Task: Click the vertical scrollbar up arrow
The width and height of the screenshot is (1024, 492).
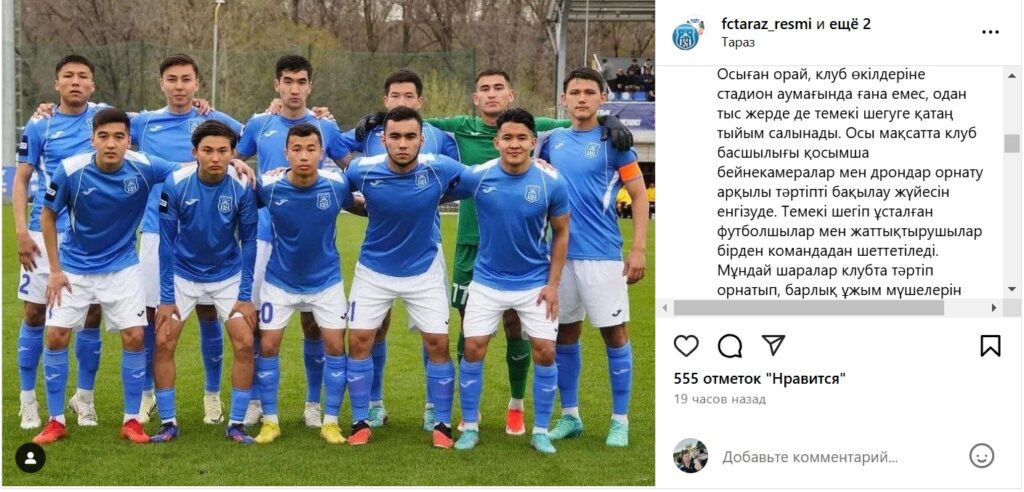Action: point(1012,73)
